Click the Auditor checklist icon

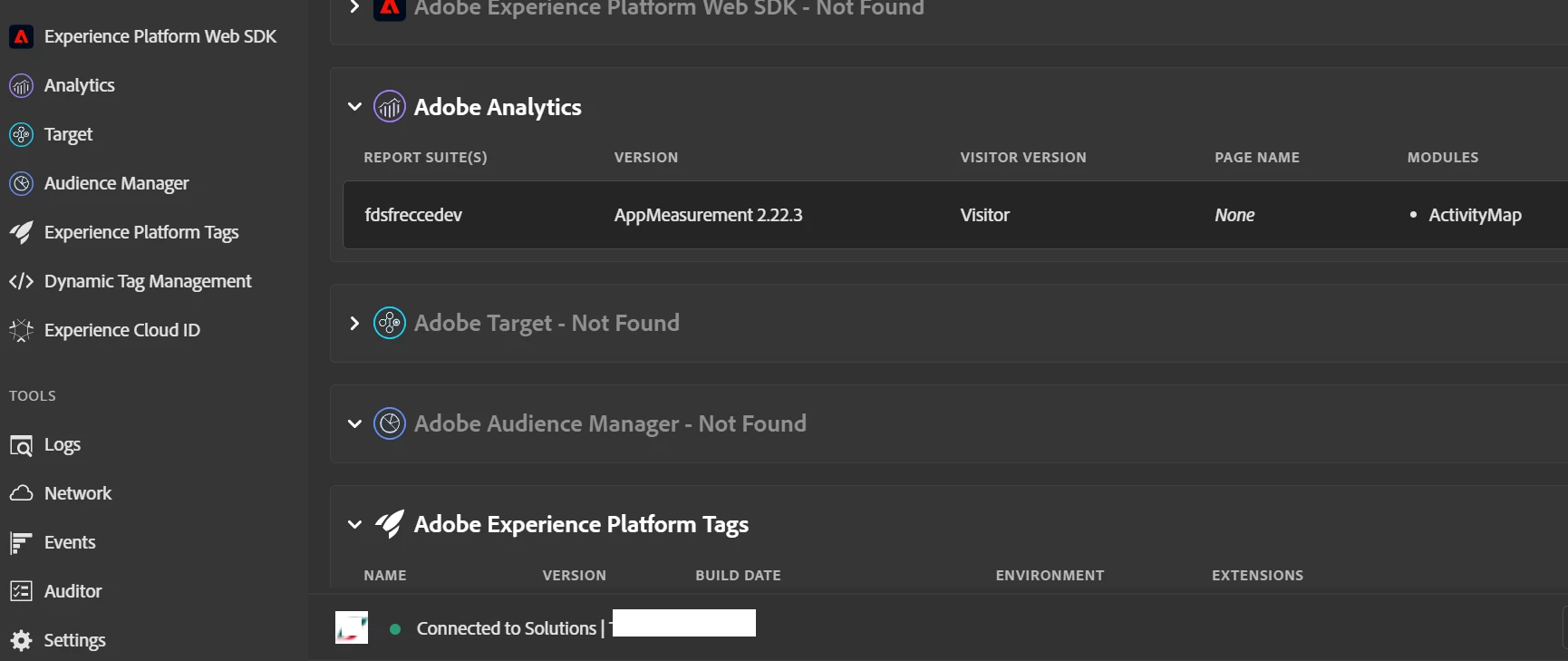(x=21, y=591)
